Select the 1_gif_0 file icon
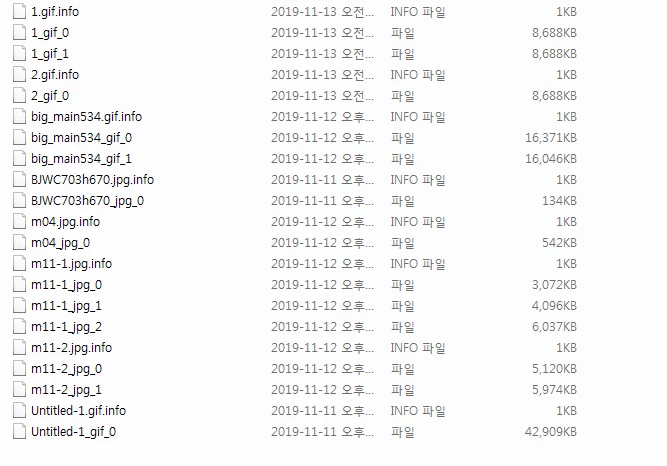 (19, 32)
